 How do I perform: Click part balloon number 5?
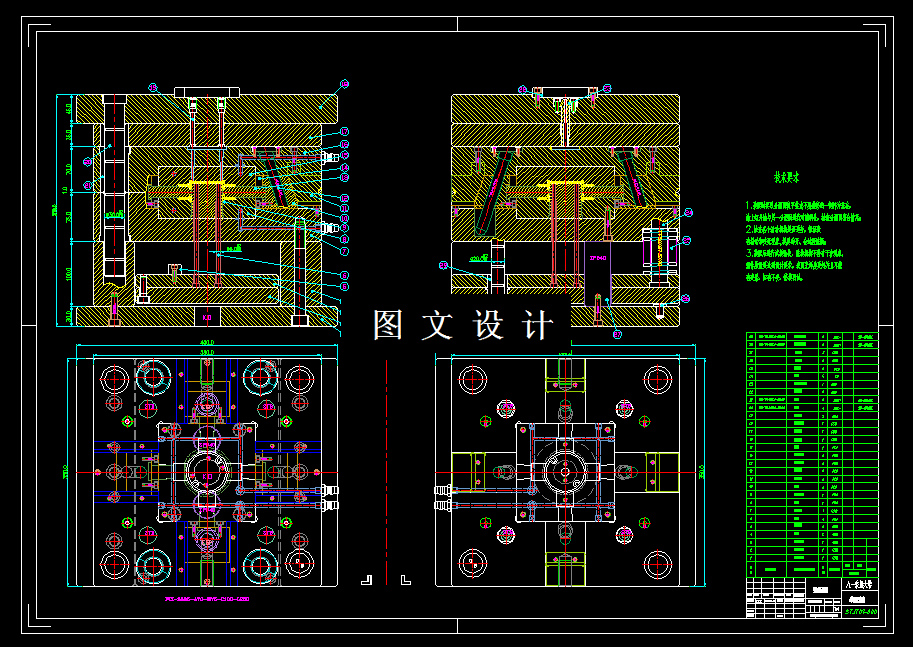(x=345, y=287)
